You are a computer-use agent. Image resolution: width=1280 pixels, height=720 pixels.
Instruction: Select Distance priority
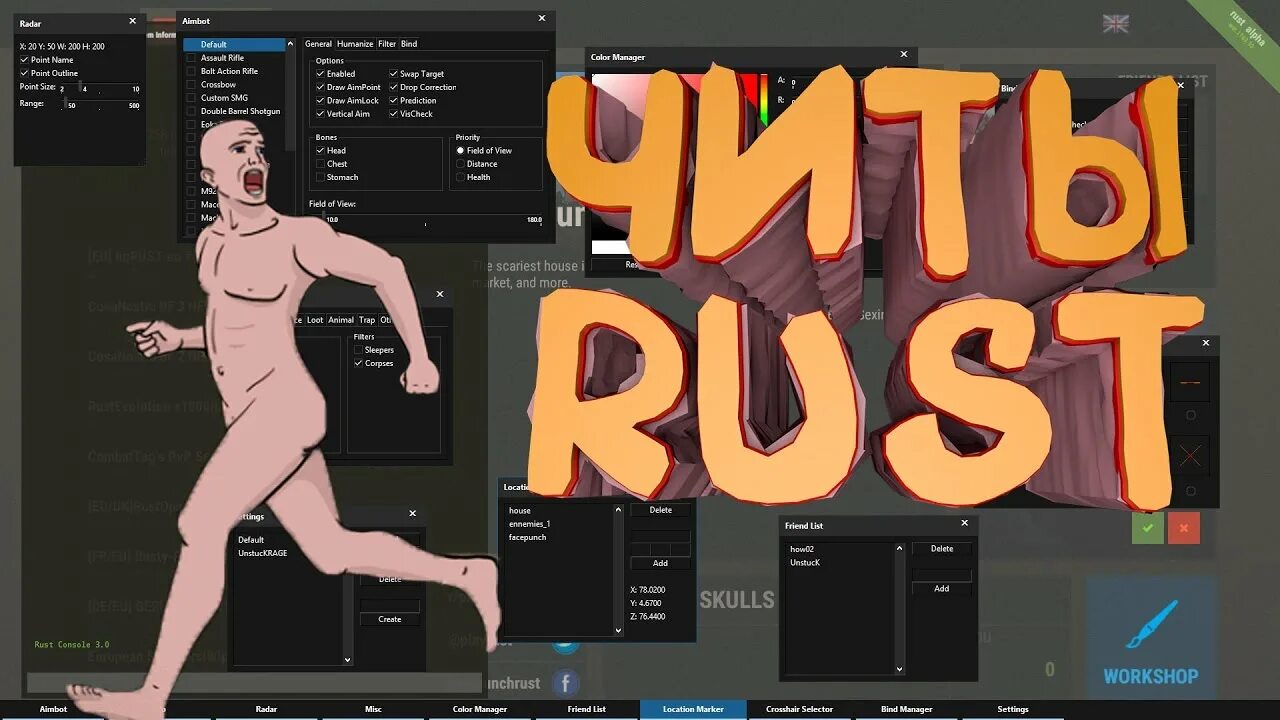pyautogui.click(x=460, y=164)
